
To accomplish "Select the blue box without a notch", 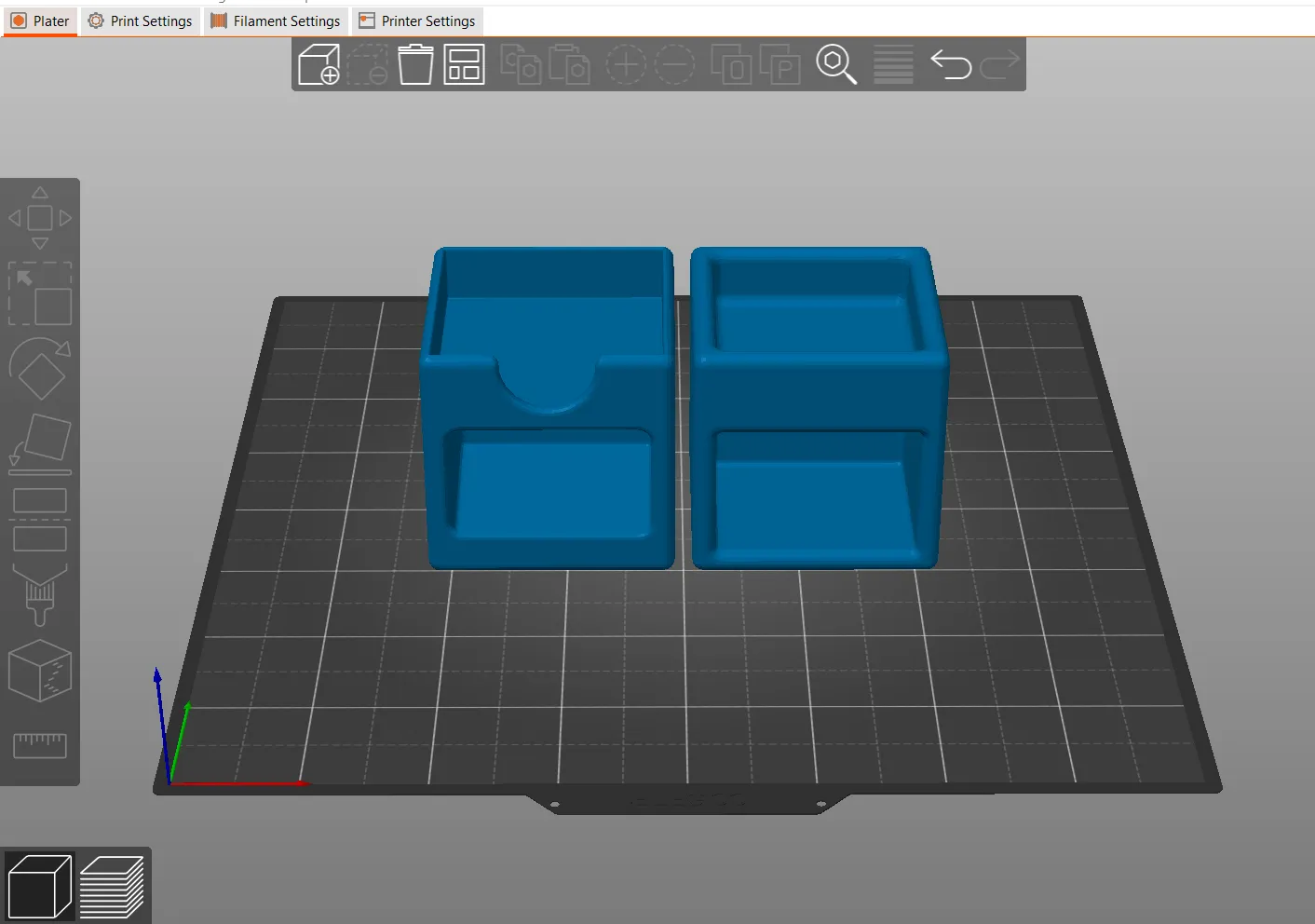I will [x=819, y=408].
